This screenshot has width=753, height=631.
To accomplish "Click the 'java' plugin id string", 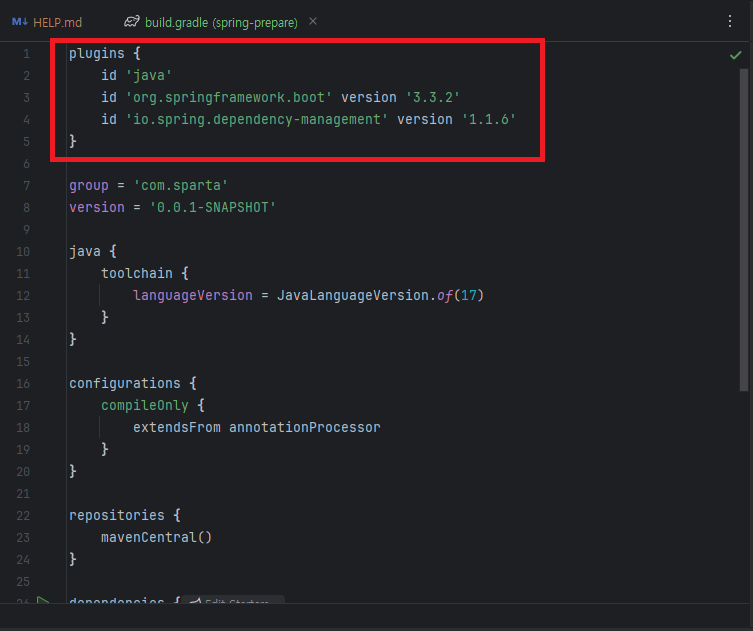I will pyautogui.click(x=149, y=75).
